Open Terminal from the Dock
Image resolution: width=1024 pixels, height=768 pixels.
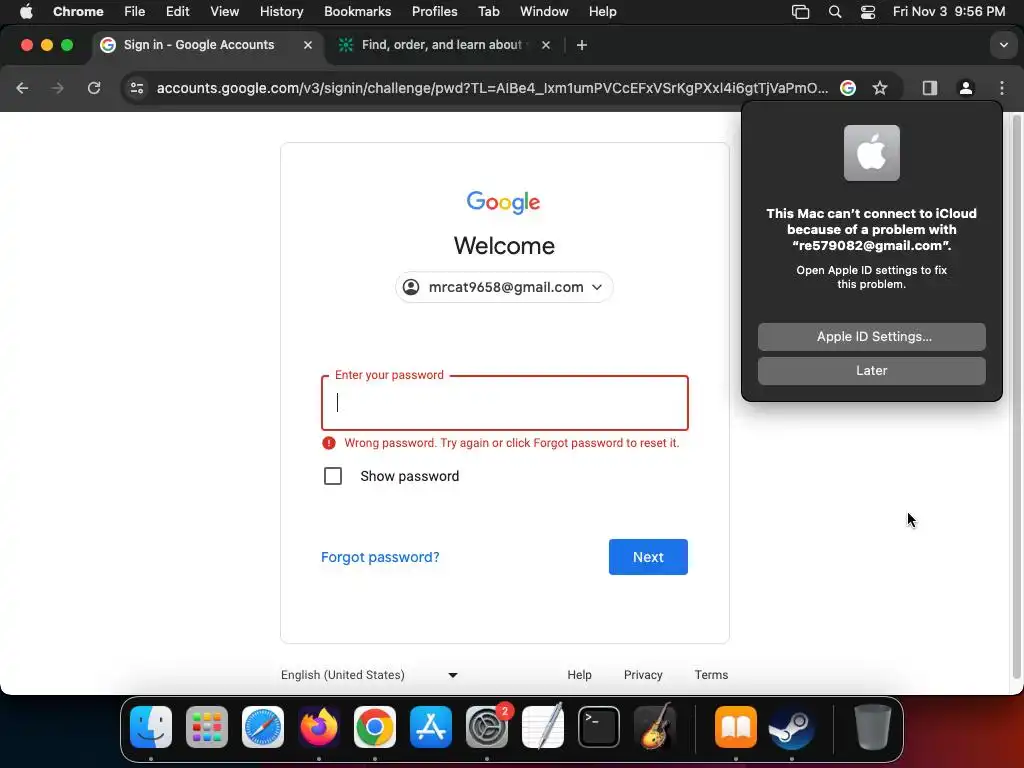(598, 727)
